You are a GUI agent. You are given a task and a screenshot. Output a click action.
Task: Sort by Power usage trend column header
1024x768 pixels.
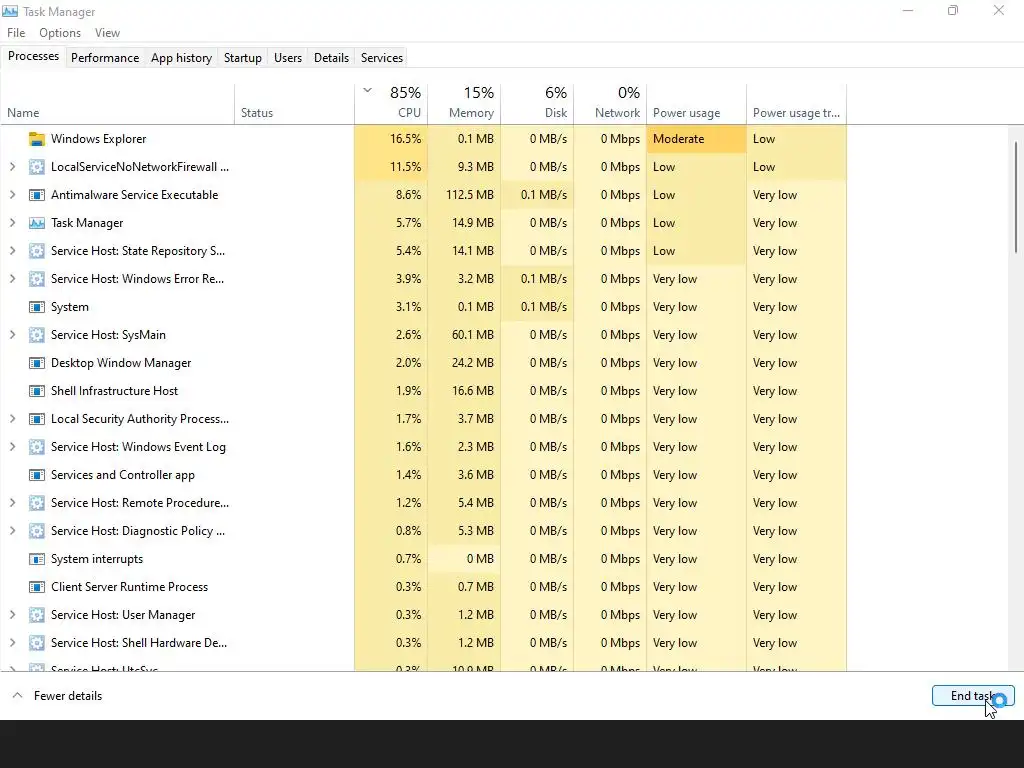(x=797, y=104)
